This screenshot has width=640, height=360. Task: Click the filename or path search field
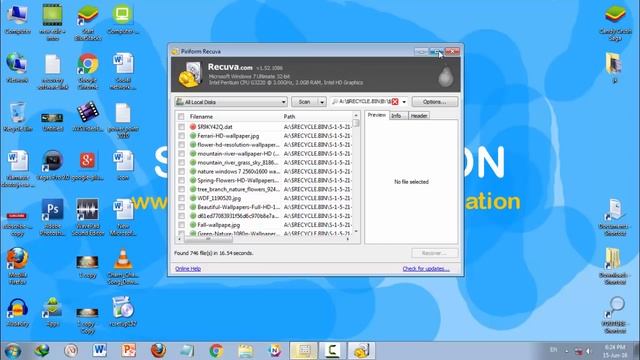[365, 102]
